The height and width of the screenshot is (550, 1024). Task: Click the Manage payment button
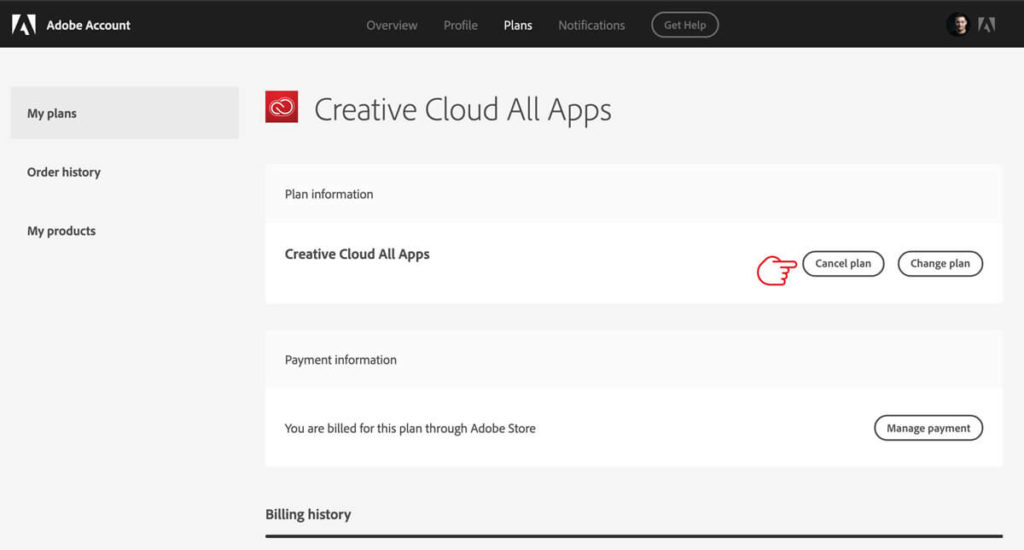928,428
